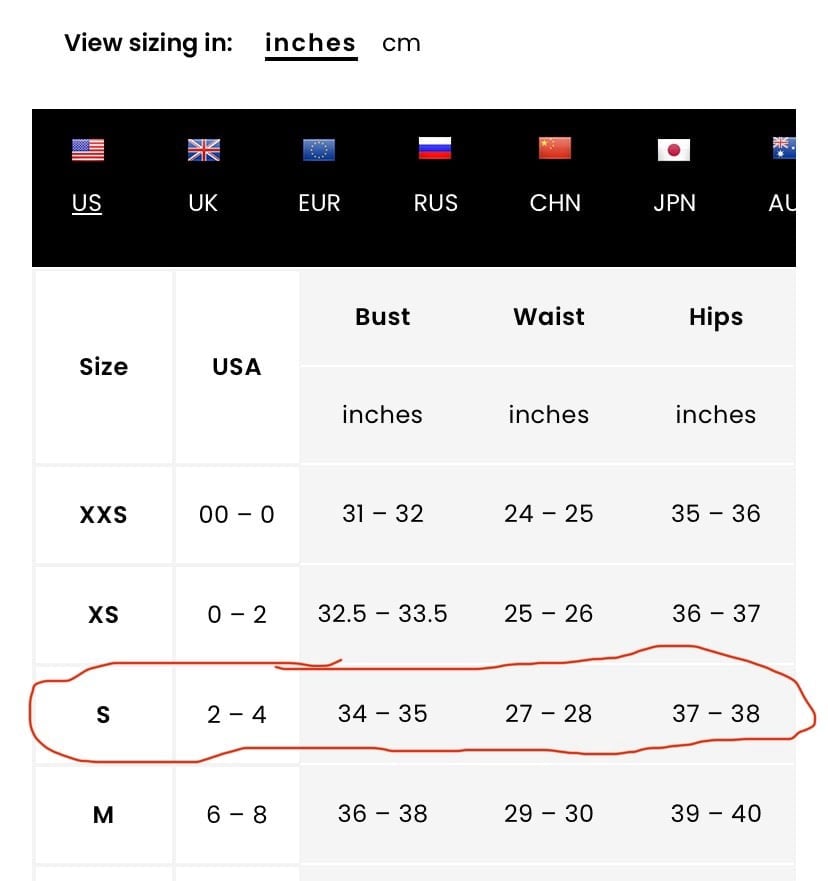This screenshot has width=828, height=881.
Task: Click the Bust column header
Action: tap(383, 317)
